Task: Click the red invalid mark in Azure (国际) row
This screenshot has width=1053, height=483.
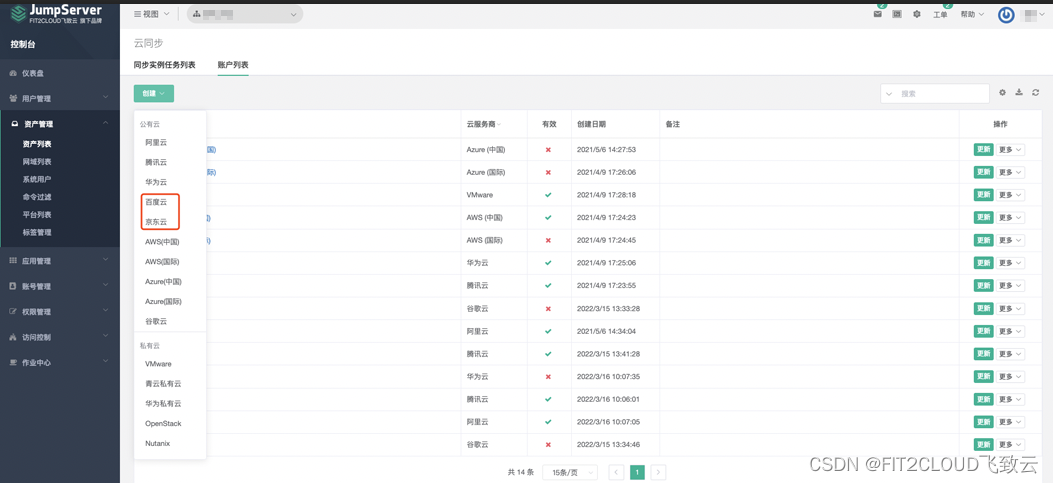Action: tap(548, 172)
